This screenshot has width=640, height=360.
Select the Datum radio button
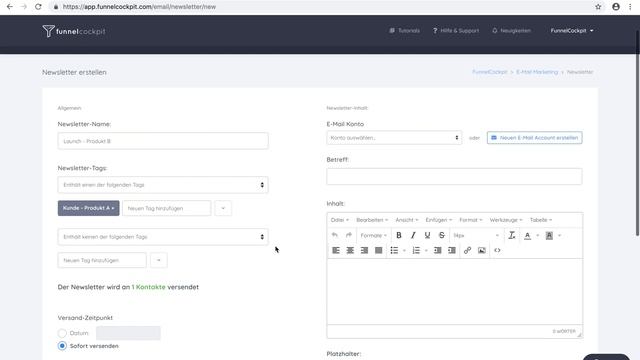(x=62, y=333)
